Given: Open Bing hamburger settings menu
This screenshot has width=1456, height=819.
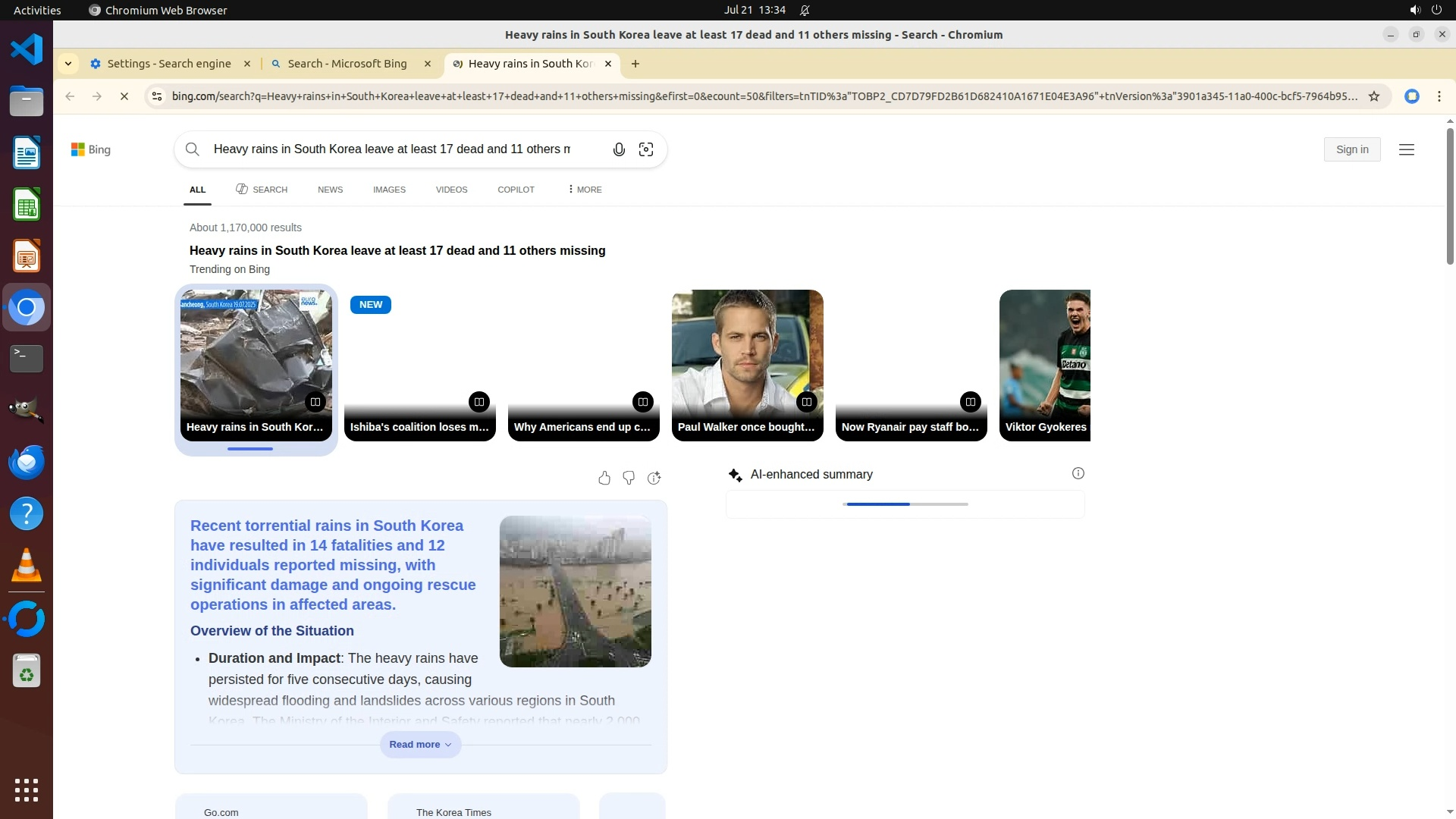Looking at the screenshot, I should (1407, 149).
